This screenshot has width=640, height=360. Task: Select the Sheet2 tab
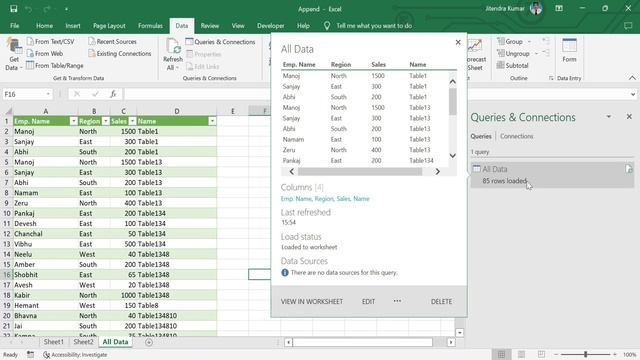83,342
